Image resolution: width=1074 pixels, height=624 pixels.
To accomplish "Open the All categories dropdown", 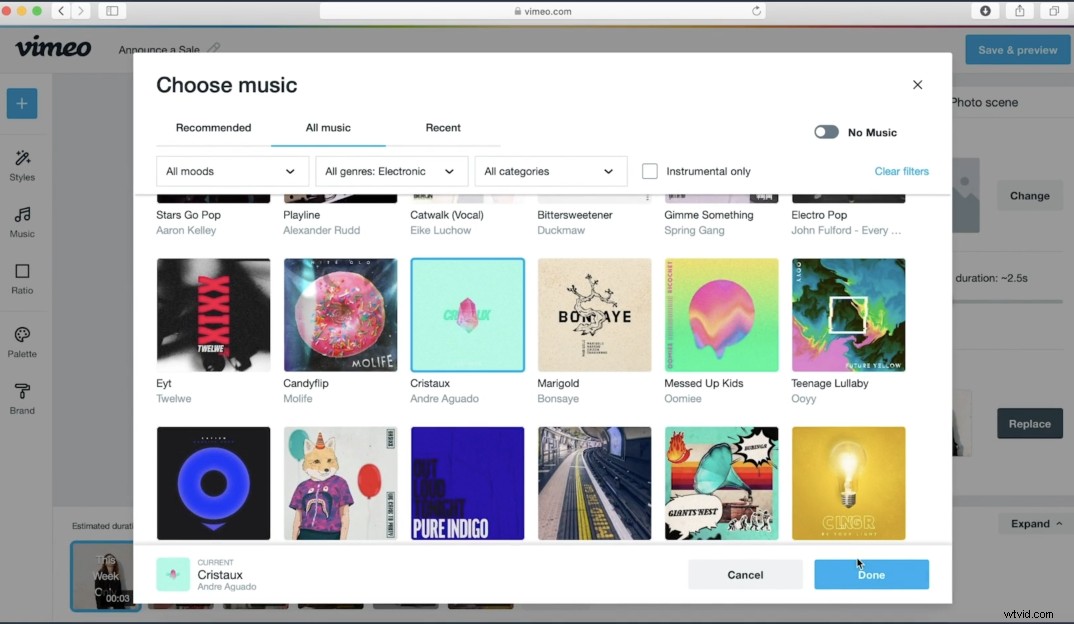I will click(x=551, y=171).
